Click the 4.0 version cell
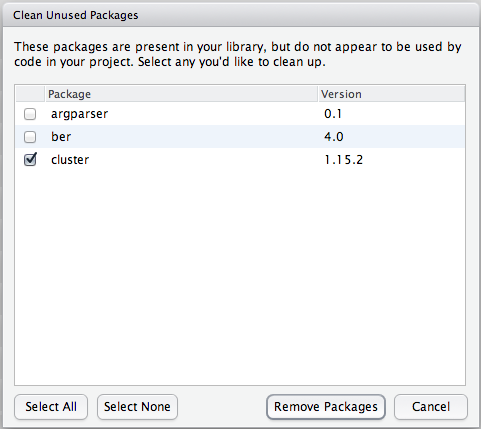481x429 pixels. pos(334,137)
